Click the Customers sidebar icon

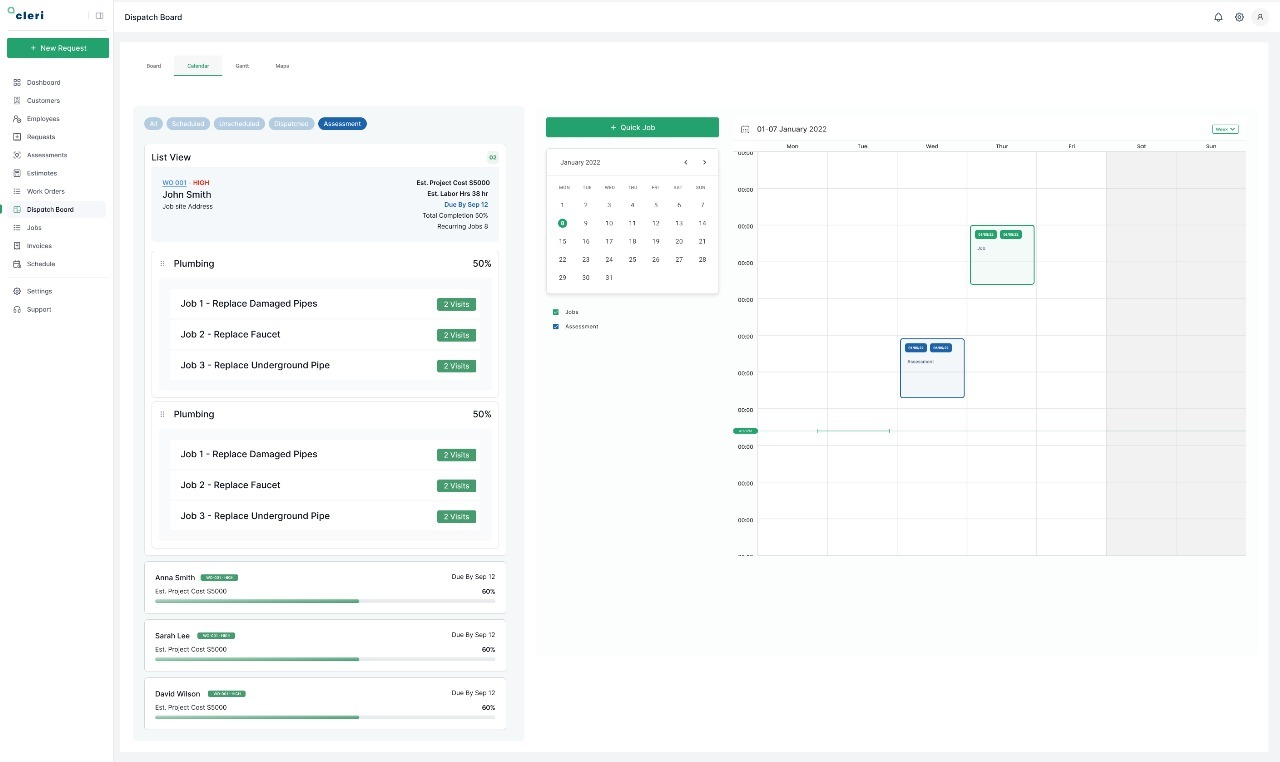coord(17,100)
